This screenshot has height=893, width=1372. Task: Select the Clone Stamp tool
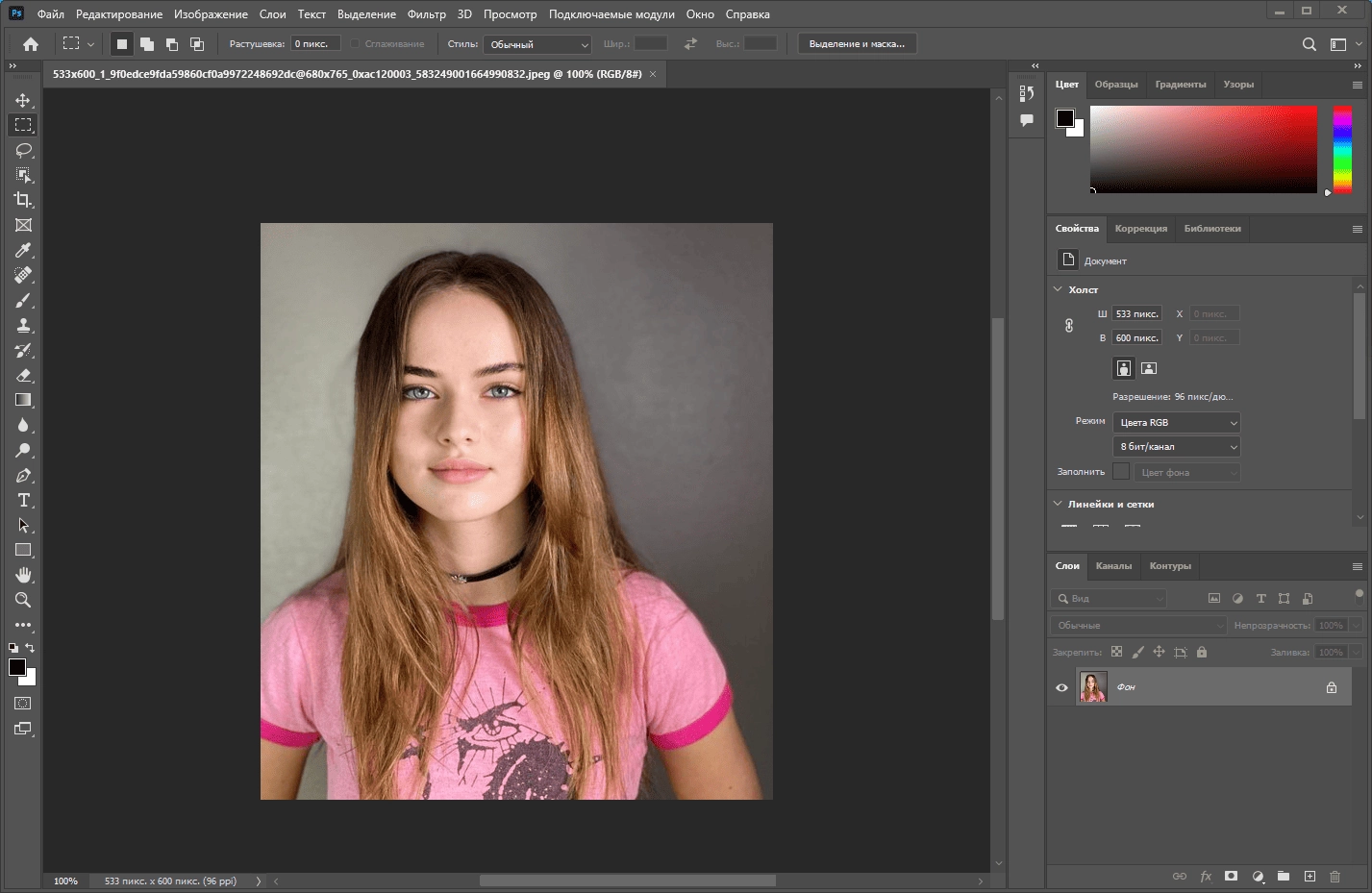[23, 325]
